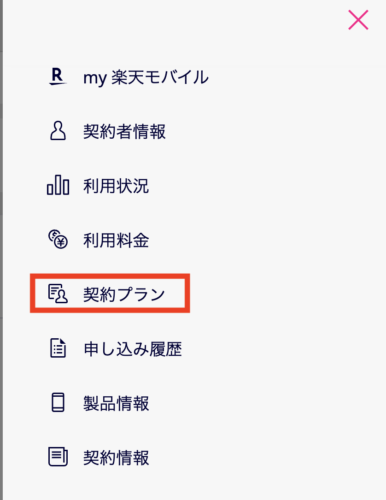Click the Rakuten R logo icon
The height and width of the screenshot is (500, 386).
(58, 76)
